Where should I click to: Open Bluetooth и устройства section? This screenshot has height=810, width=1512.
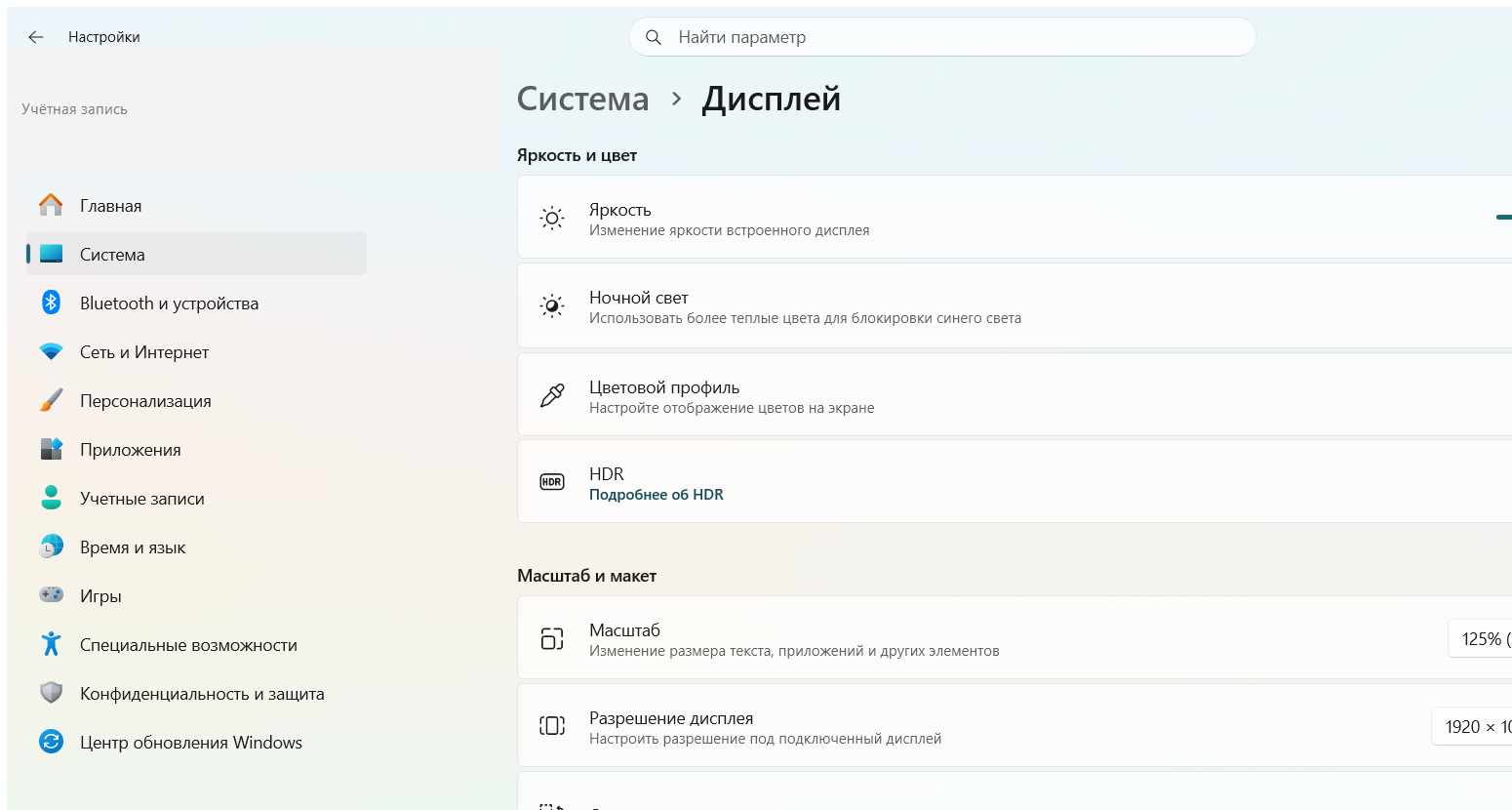coord(196,303)
